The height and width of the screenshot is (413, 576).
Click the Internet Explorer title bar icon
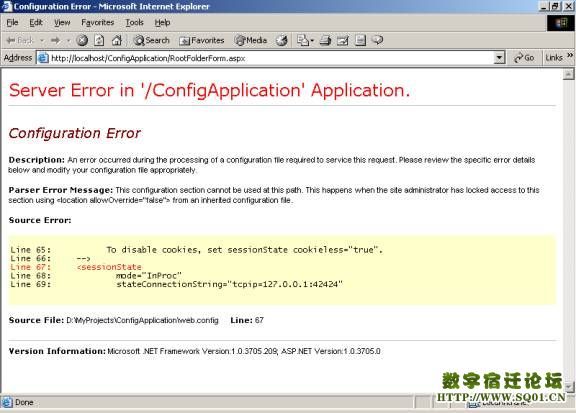7,6
